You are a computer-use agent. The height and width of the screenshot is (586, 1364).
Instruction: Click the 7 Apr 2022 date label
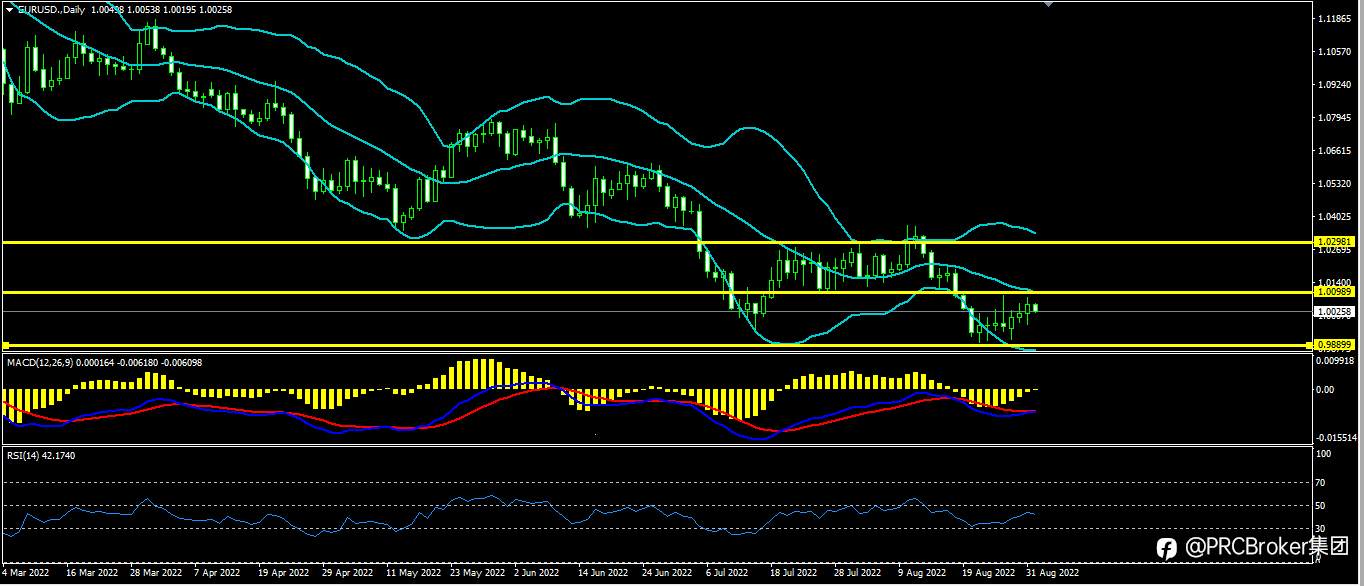216,573
